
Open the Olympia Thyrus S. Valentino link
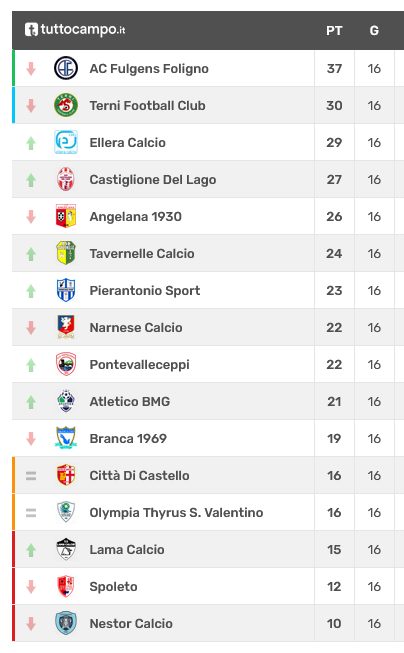176,512
